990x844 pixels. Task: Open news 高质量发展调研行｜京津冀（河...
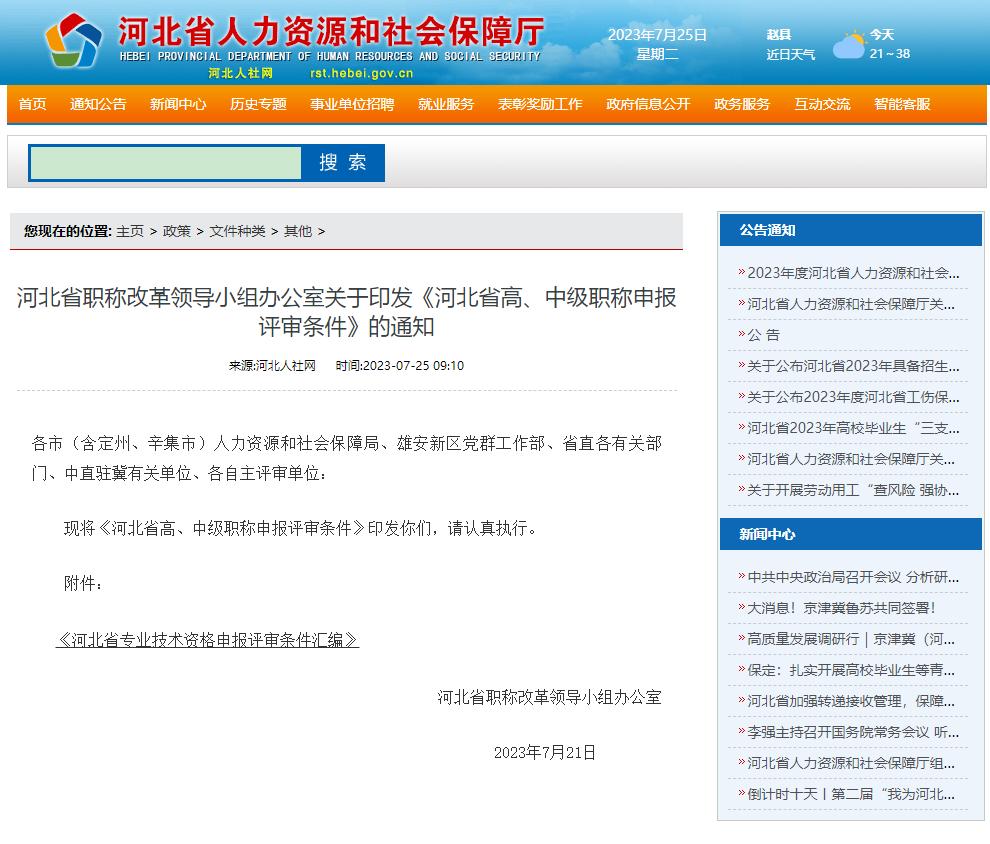850,639
